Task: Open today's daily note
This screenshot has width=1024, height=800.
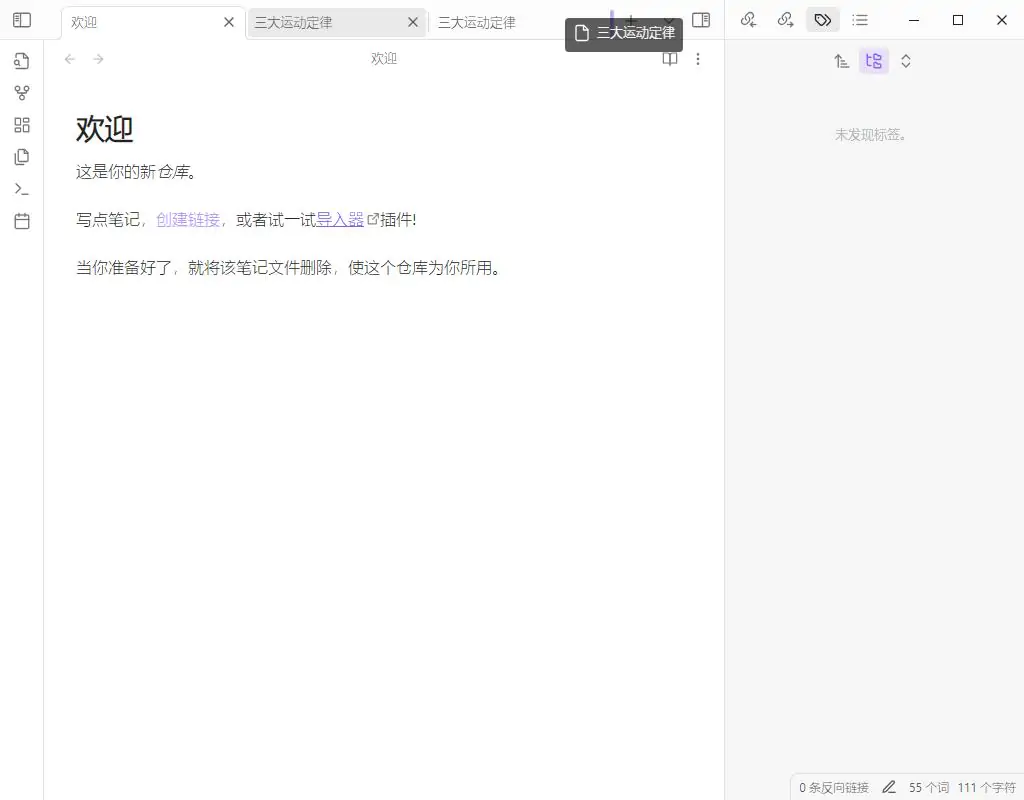Action: click(21, 221)
